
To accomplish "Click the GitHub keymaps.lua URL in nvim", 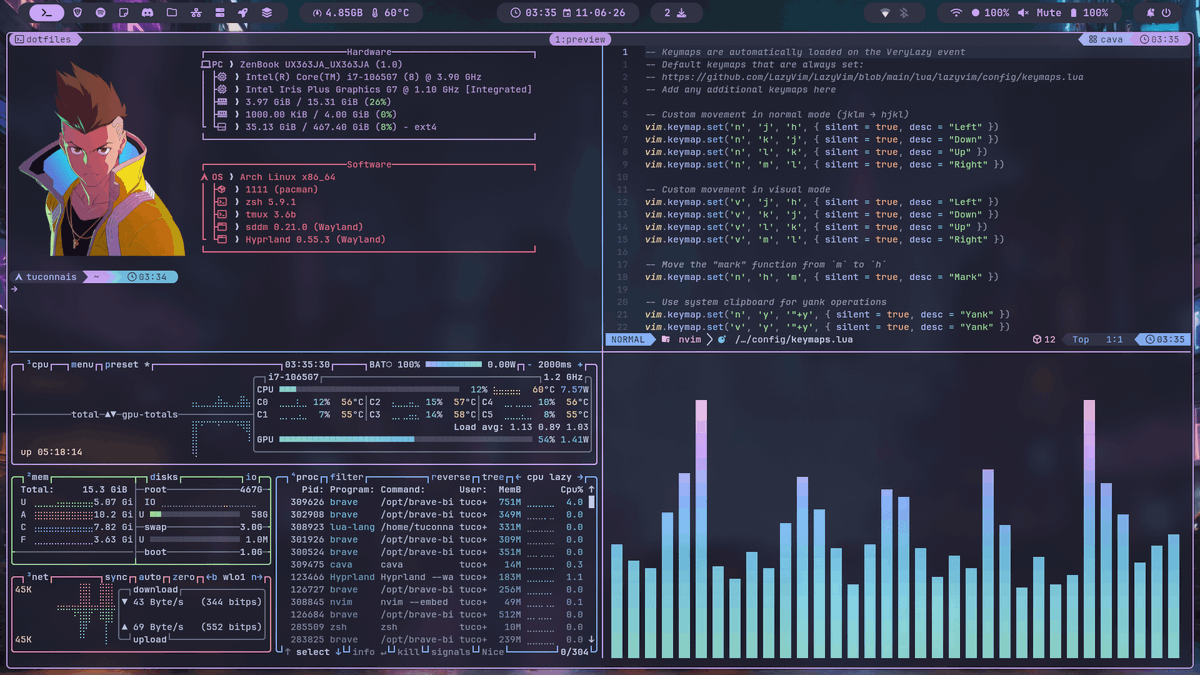I will click(872, 77).
